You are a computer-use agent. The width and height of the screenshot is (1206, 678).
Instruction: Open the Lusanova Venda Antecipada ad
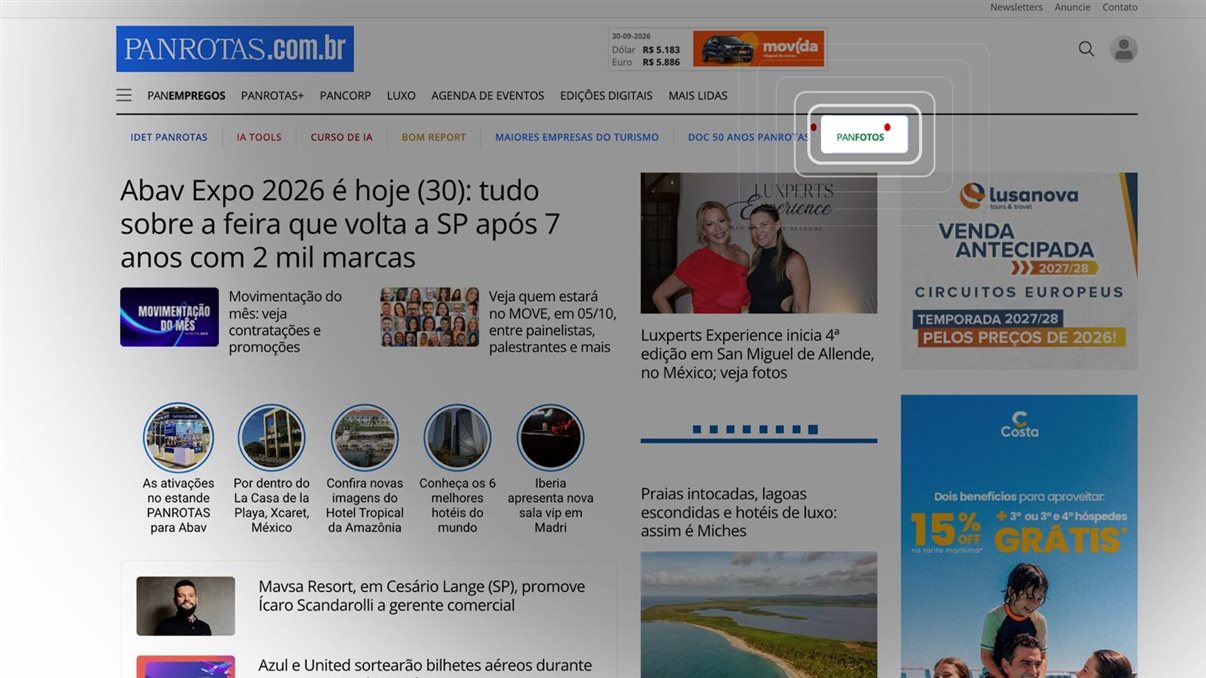click(1019, 271)
